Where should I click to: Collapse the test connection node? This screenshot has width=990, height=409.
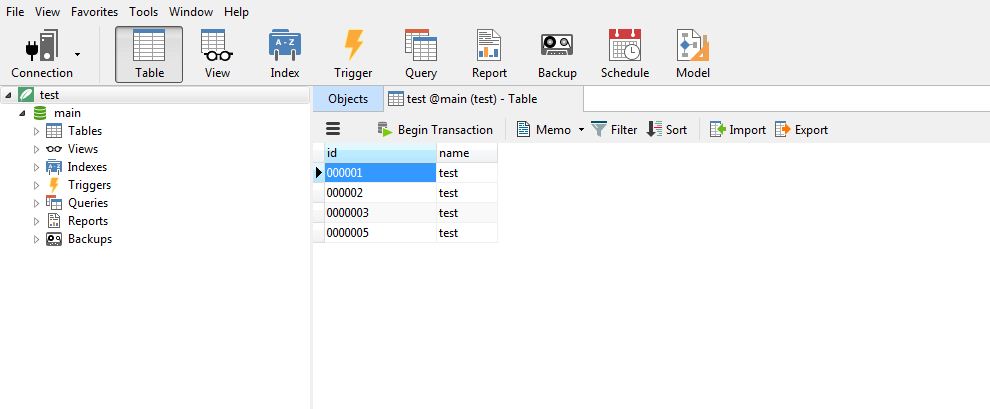9,95
